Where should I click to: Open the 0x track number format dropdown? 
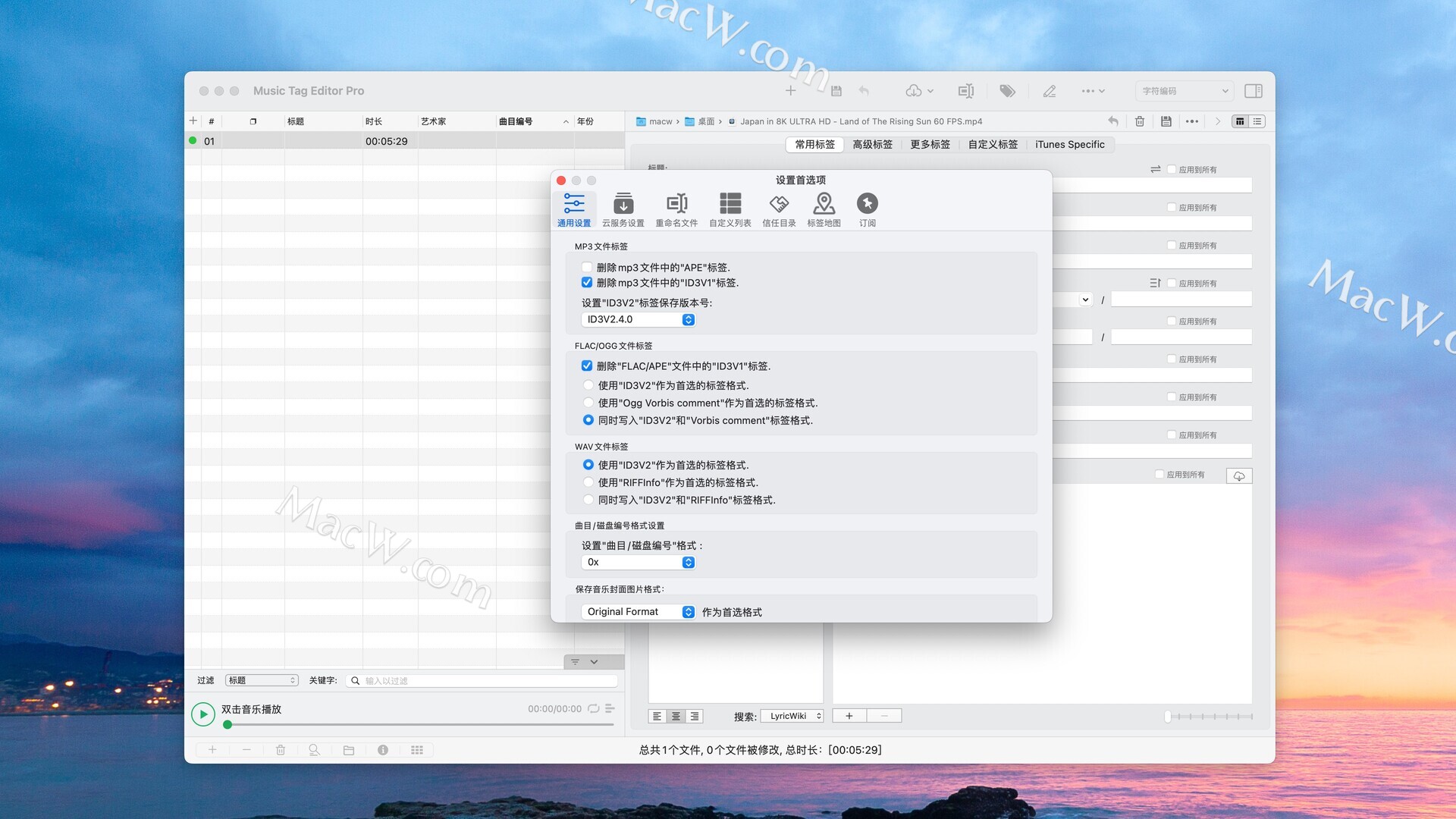tap(638, 562)
